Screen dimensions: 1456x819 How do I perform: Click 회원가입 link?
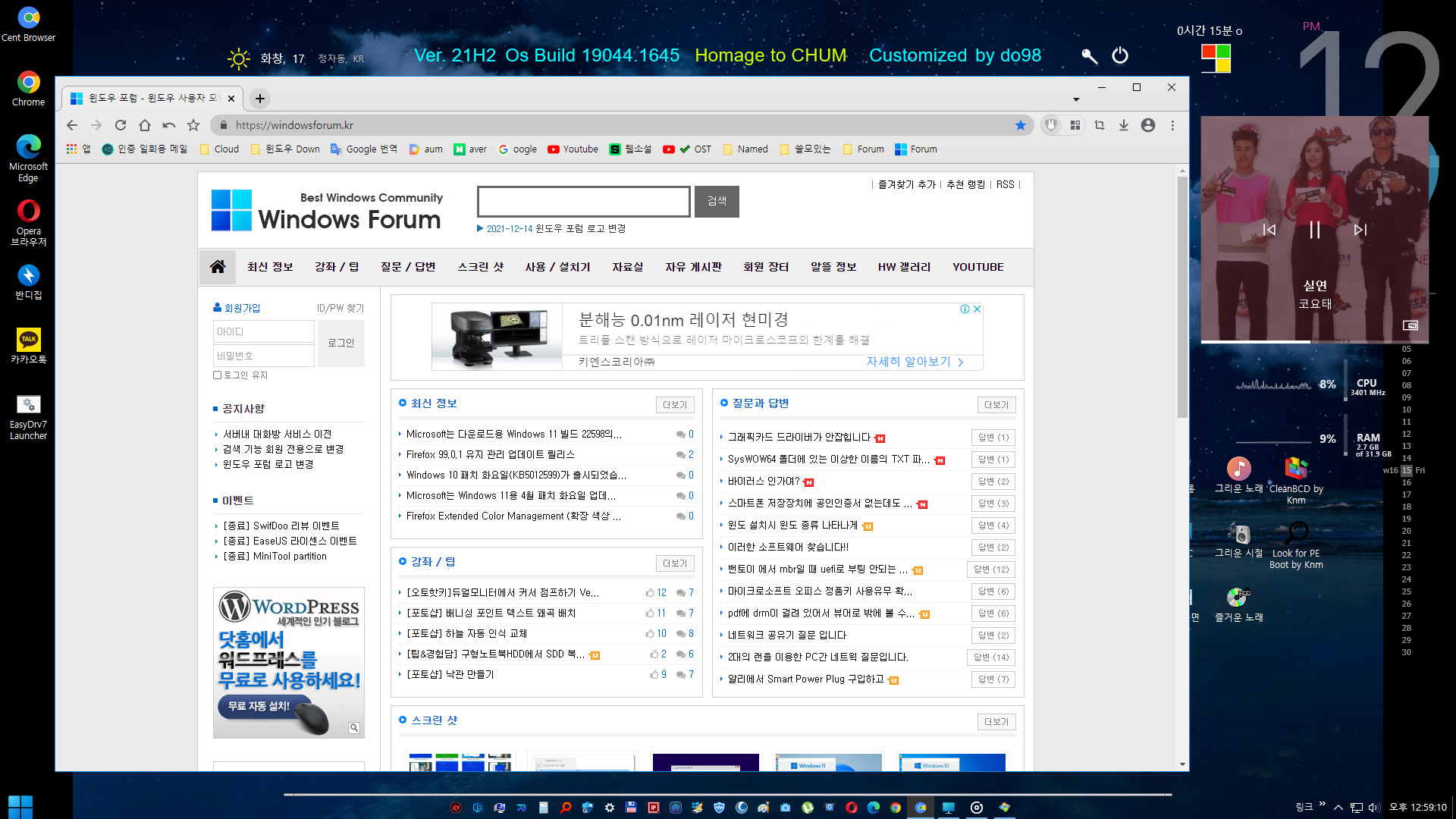(242, 308)
